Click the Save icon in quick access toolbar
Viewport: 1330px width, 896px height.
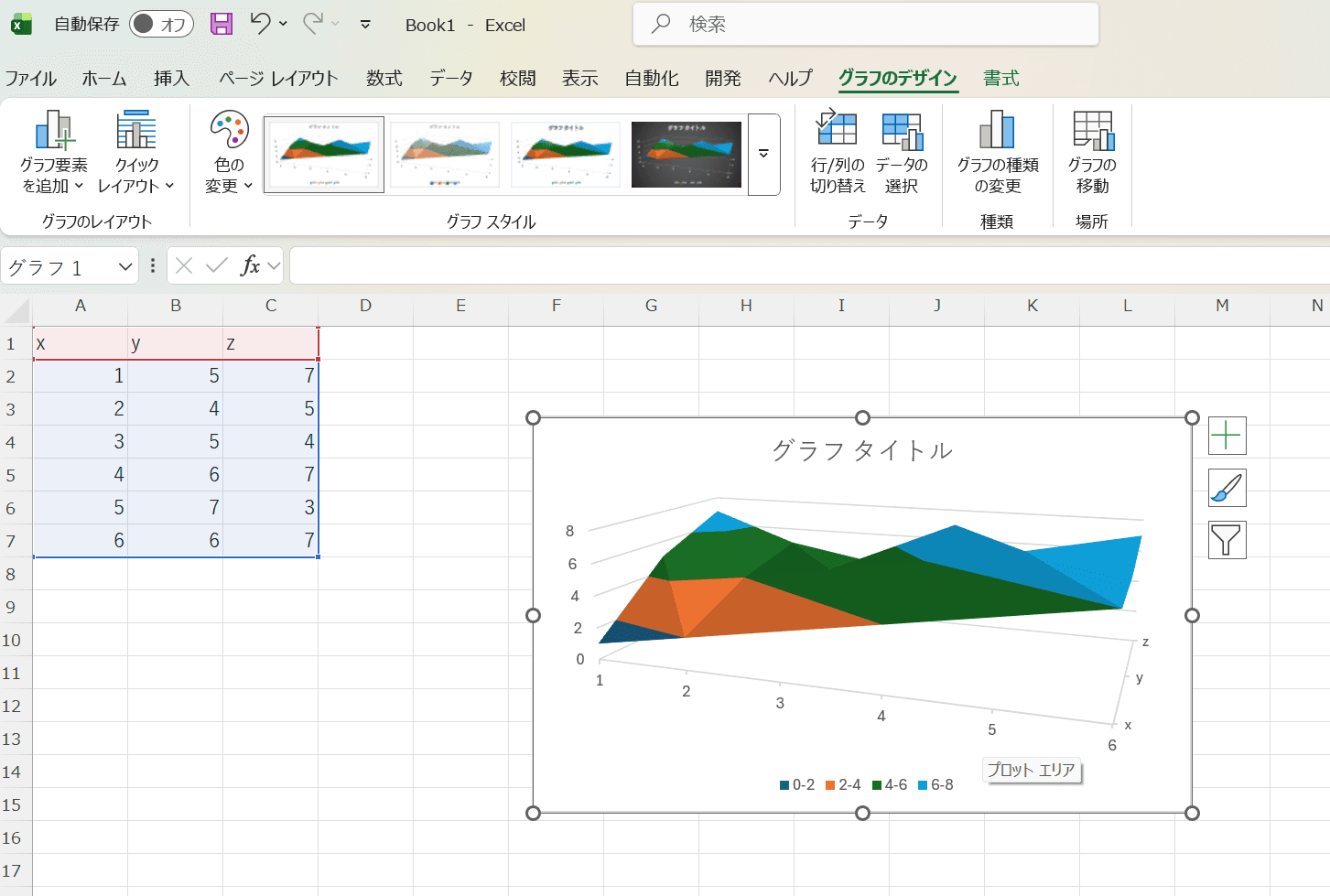point(222,25)
